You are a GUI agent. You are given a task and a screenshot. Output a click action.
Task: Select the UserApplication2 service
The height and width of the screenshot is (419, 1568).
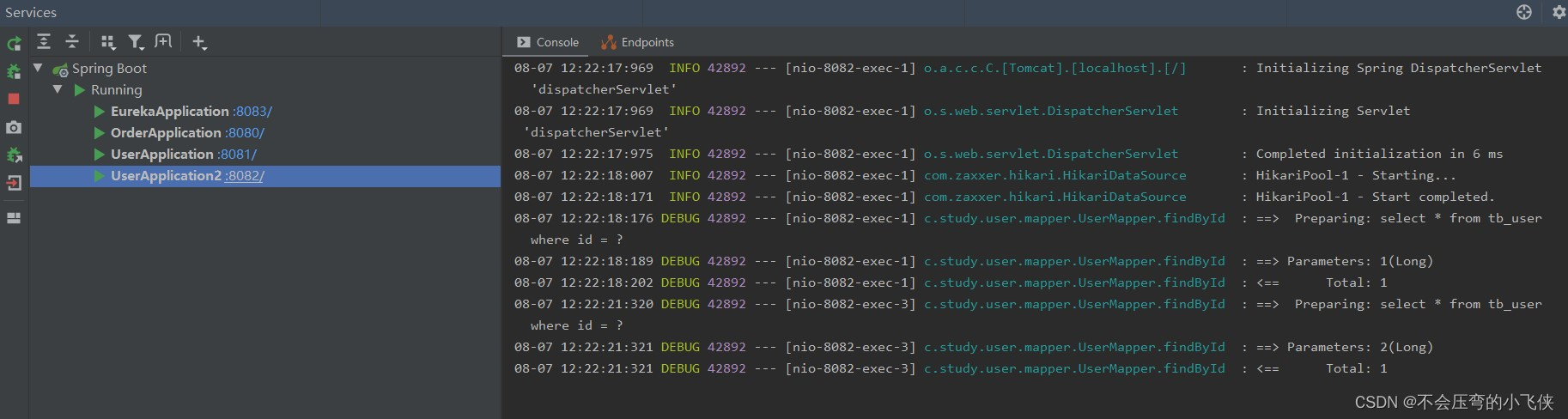tap(166, 176)
